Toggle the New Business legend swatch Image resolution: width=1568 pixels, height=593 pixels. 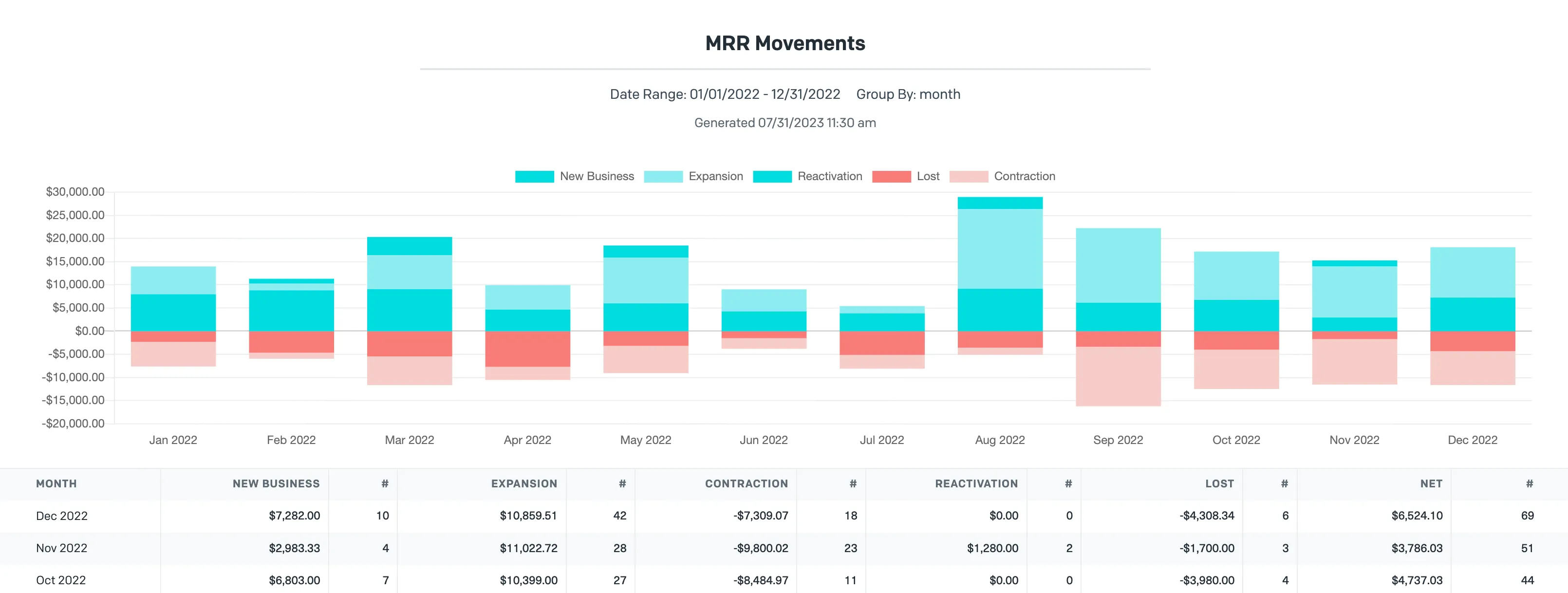click(x=535, y=177)
